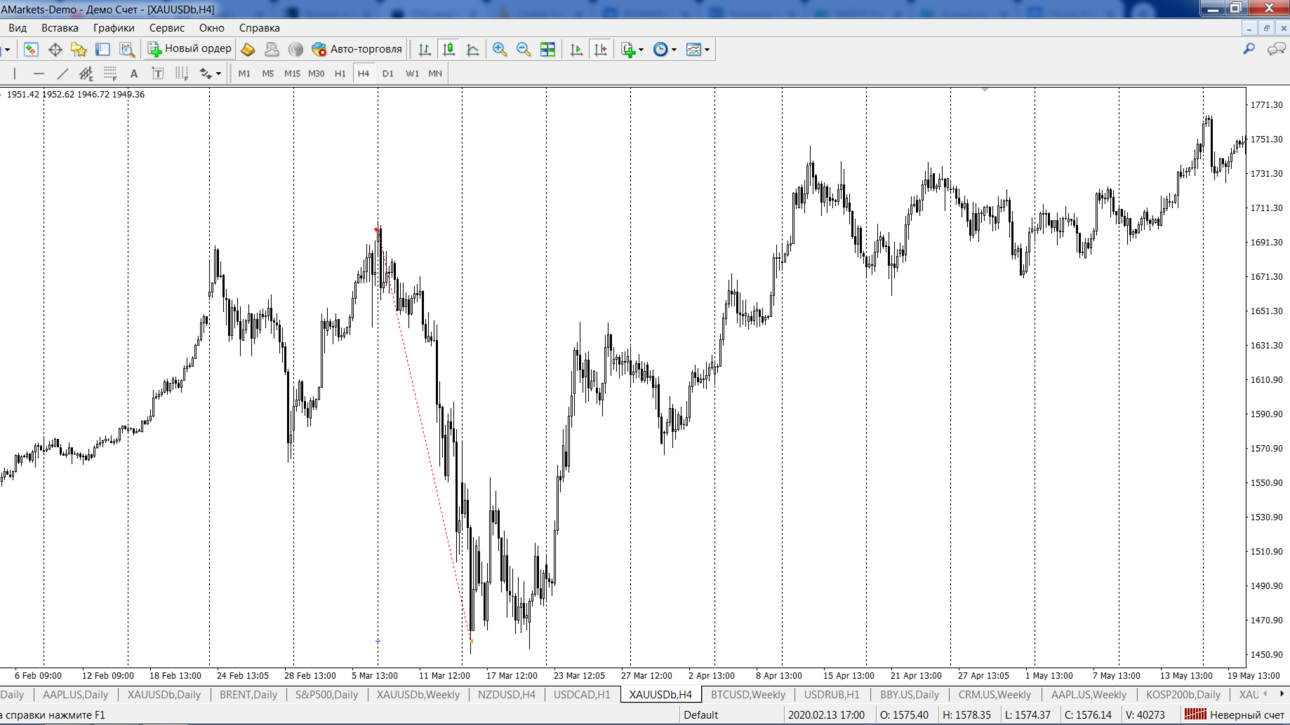Switch to USDCAD,H1 chart tab
1290x725 pixels.
coord(582,695)
